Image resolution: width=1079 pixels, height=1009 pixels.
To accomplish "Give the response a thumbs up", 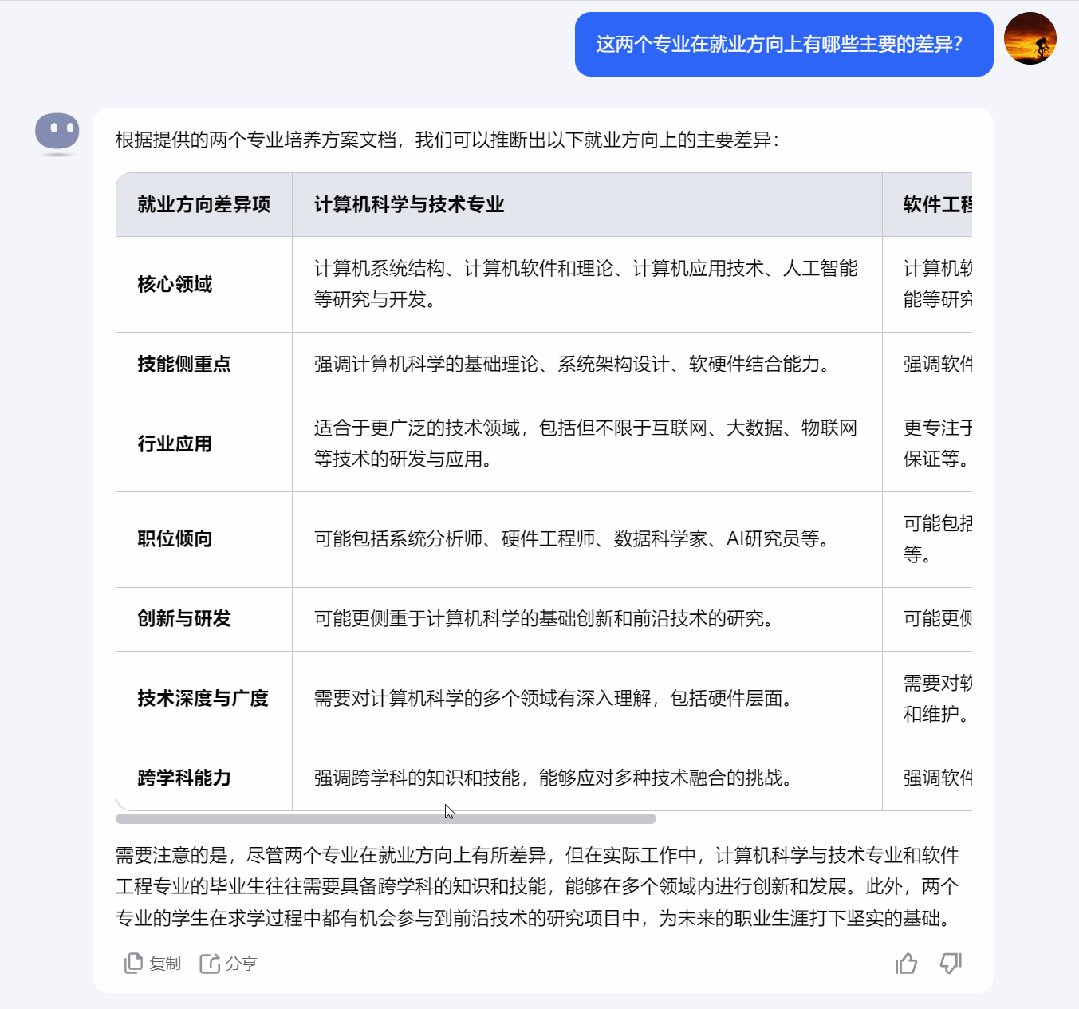I will point(906,963).
